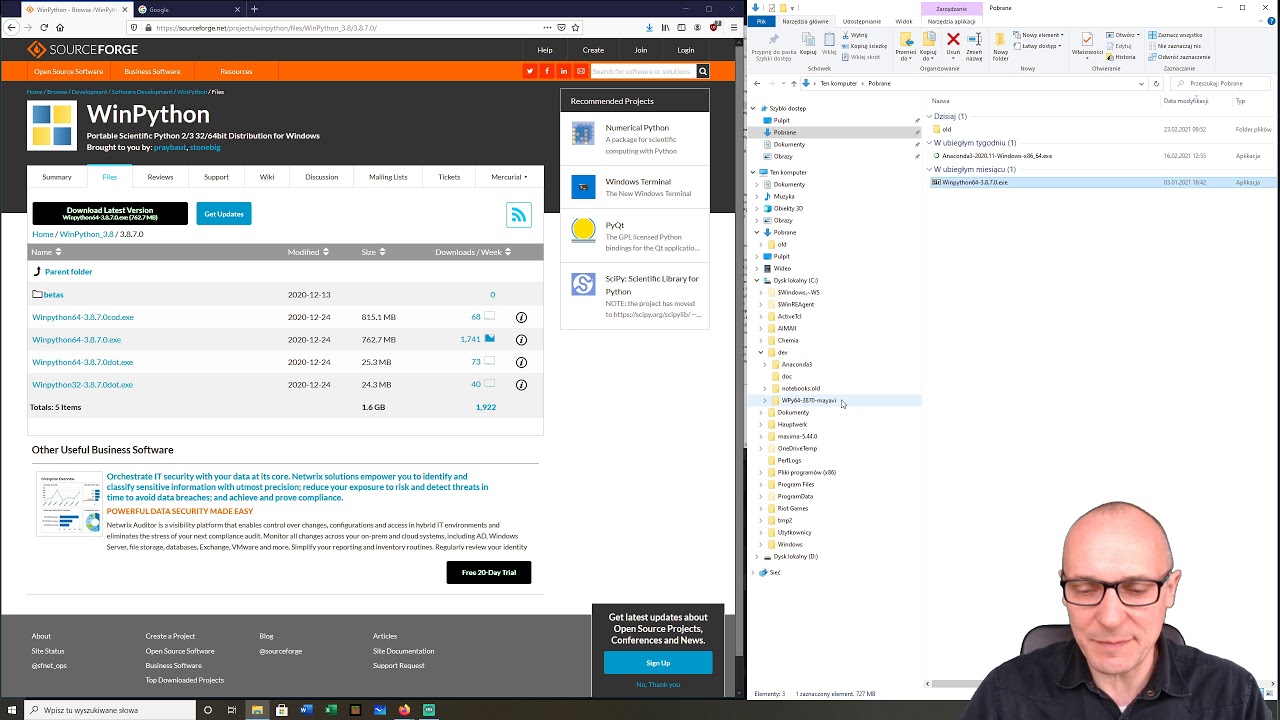Open the Parent folder link
This screenshot has width=1280, height=720.
pos(68,272)
